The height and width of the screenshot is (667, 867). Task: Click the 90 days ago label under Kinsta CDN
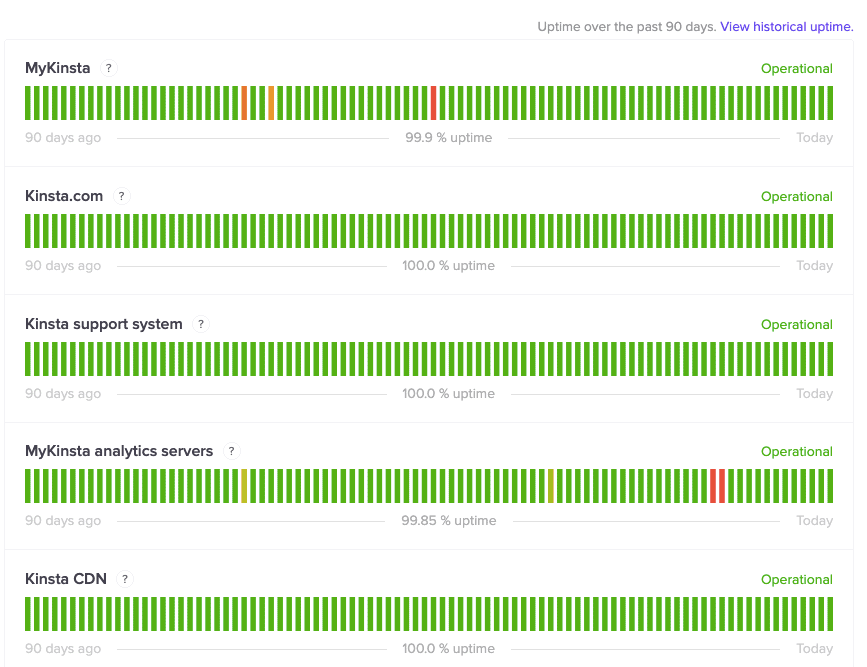(63, 648)
